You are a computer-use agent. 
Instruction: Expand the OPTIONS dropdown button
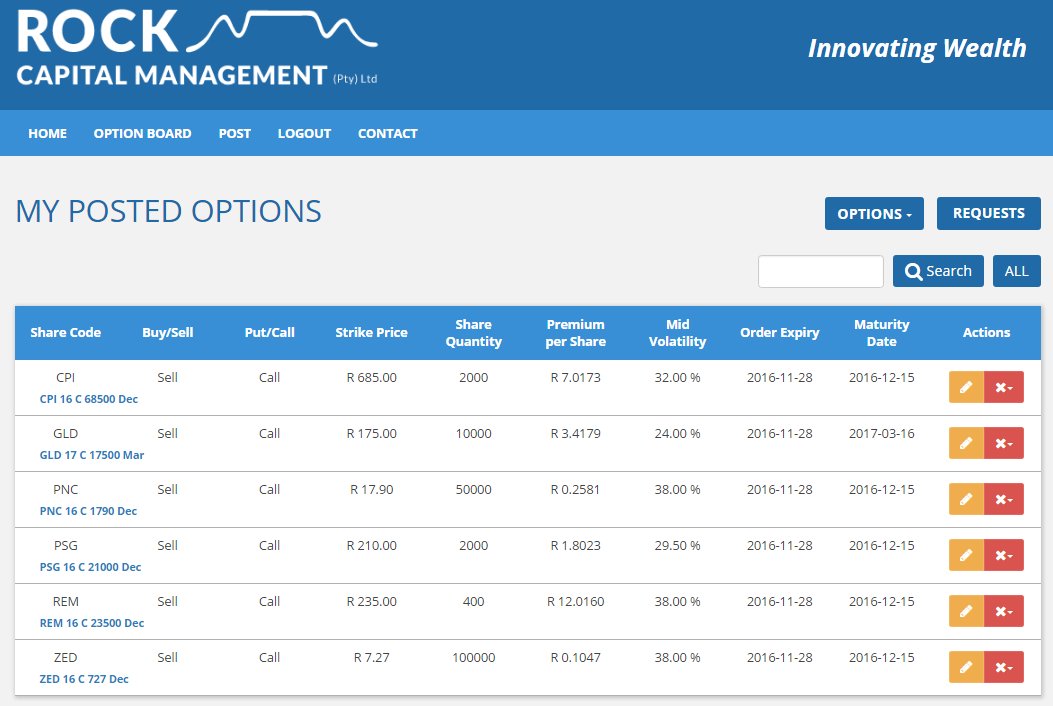pyautogui.click(x=874, y=214)
